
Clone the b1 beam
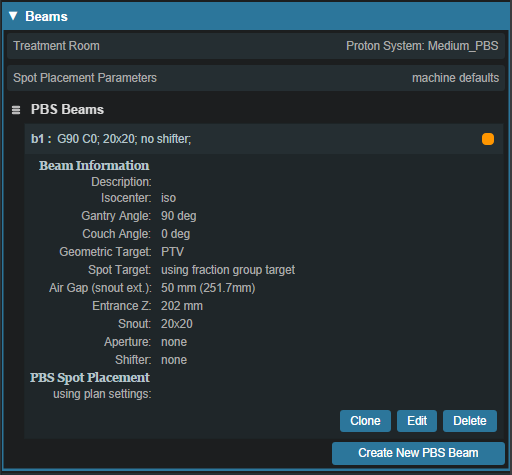click(x=365, y=421)
